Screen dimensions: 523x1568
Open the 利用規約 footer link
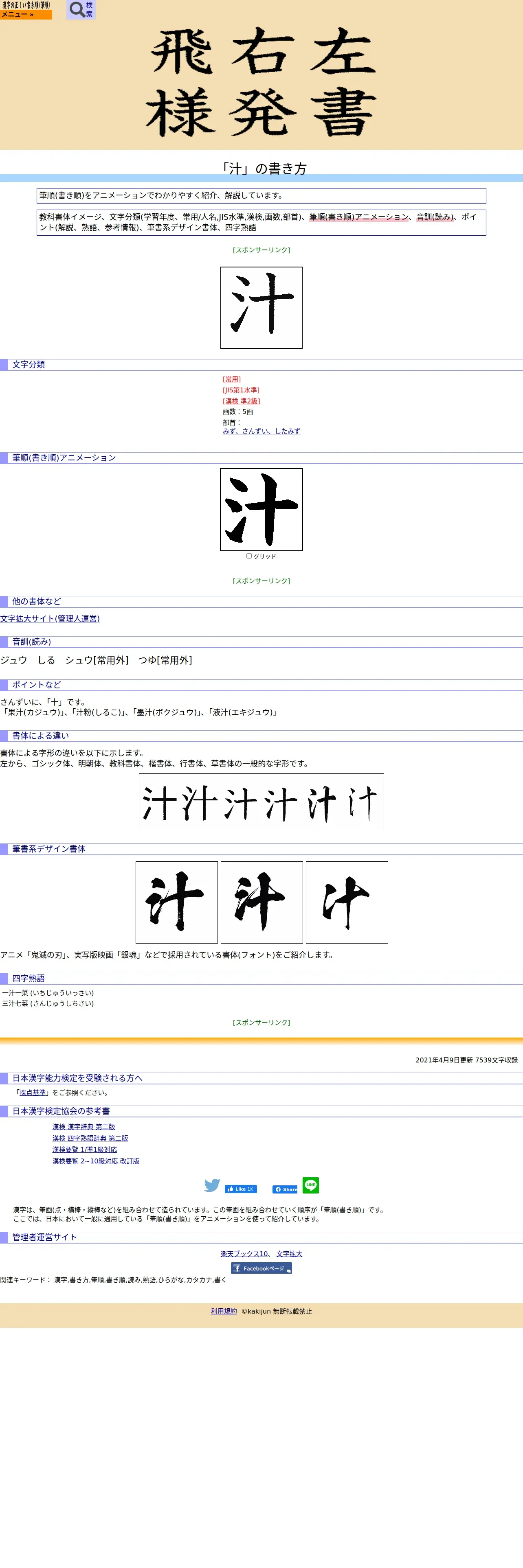pos(224,1311)
